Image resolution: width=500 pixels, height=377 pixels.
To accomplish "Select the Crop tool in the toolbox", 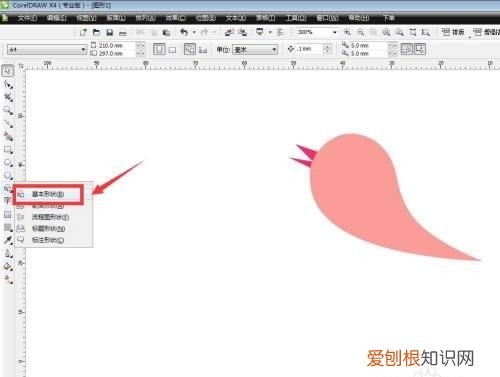I will tap(8, 97).
